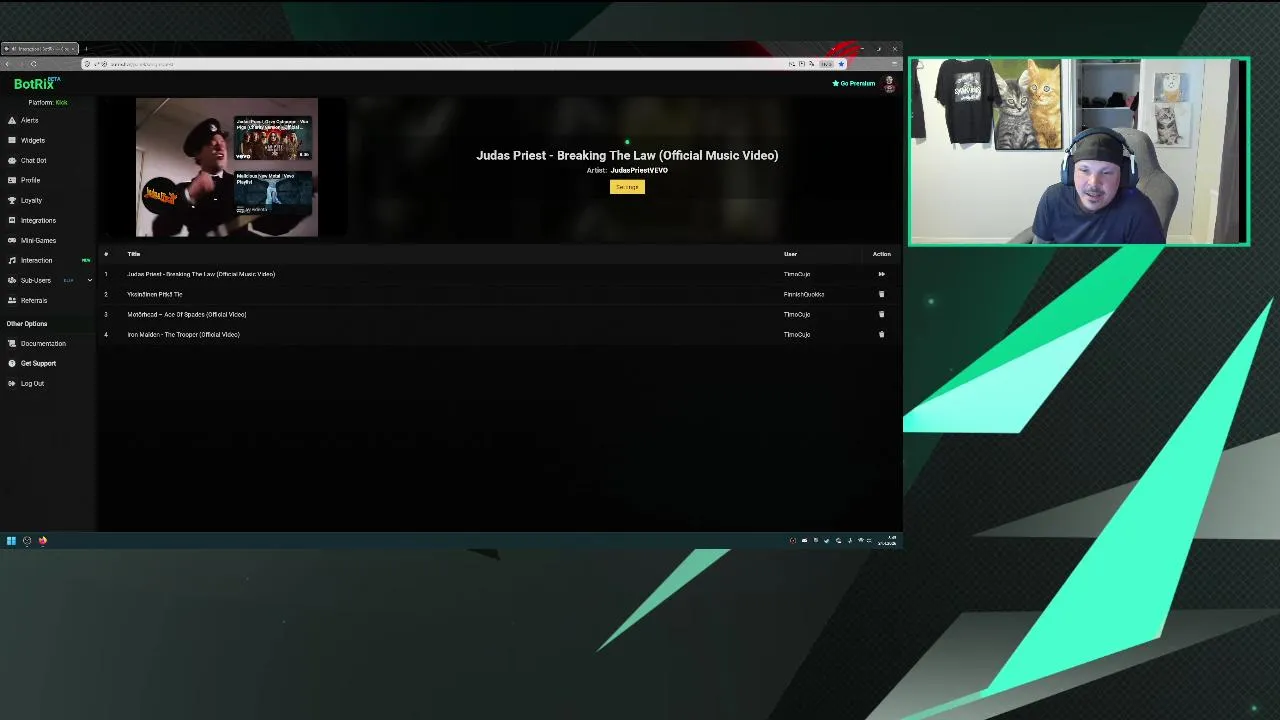The width and height of the screenshot is (1280, 720).
Task: Click the browser back arrow
Action: click(x=7, y=64)
